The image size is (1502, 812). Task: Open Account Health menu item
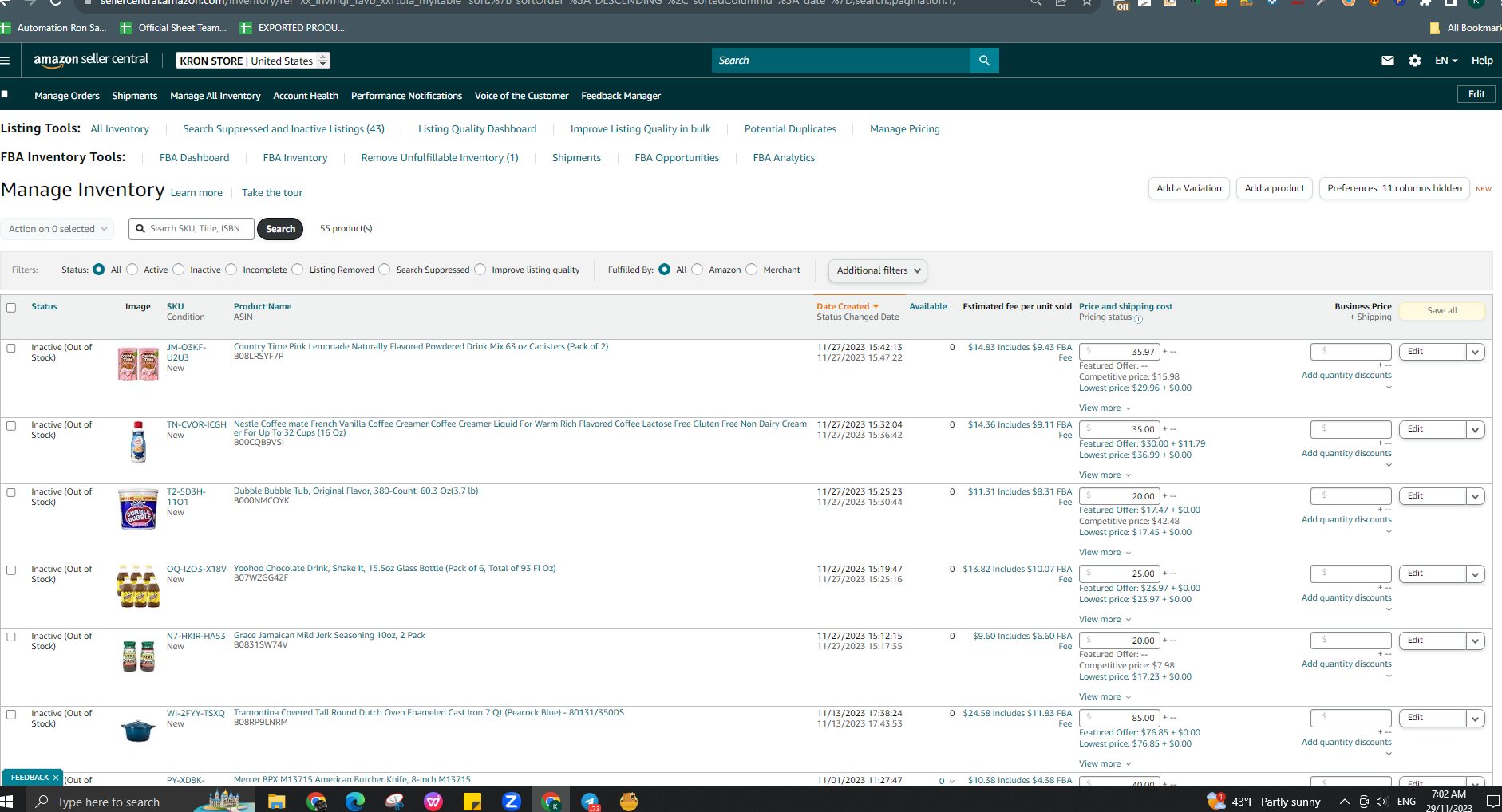coord(306,96)
